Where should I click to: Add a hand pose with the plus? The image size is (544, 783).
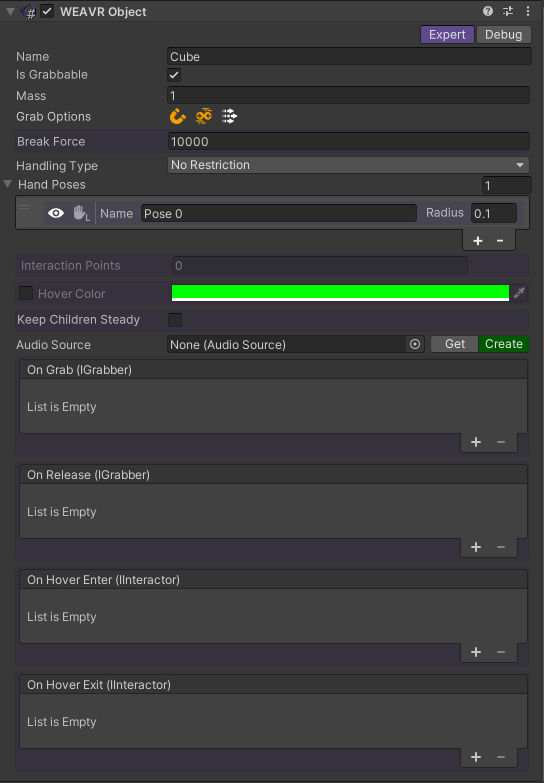478,241
